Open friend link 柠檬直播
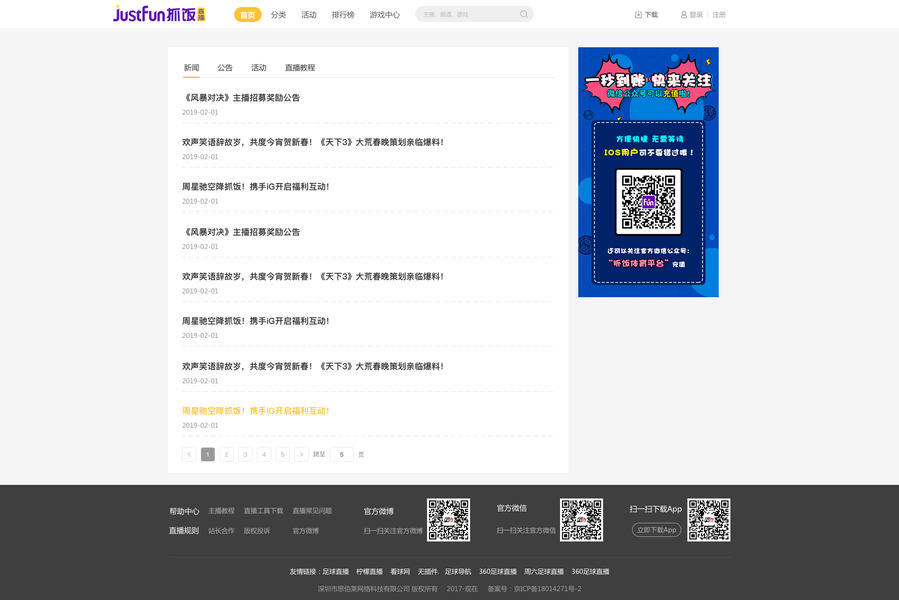This screenshot has height=600, width=899. [369, 571]
